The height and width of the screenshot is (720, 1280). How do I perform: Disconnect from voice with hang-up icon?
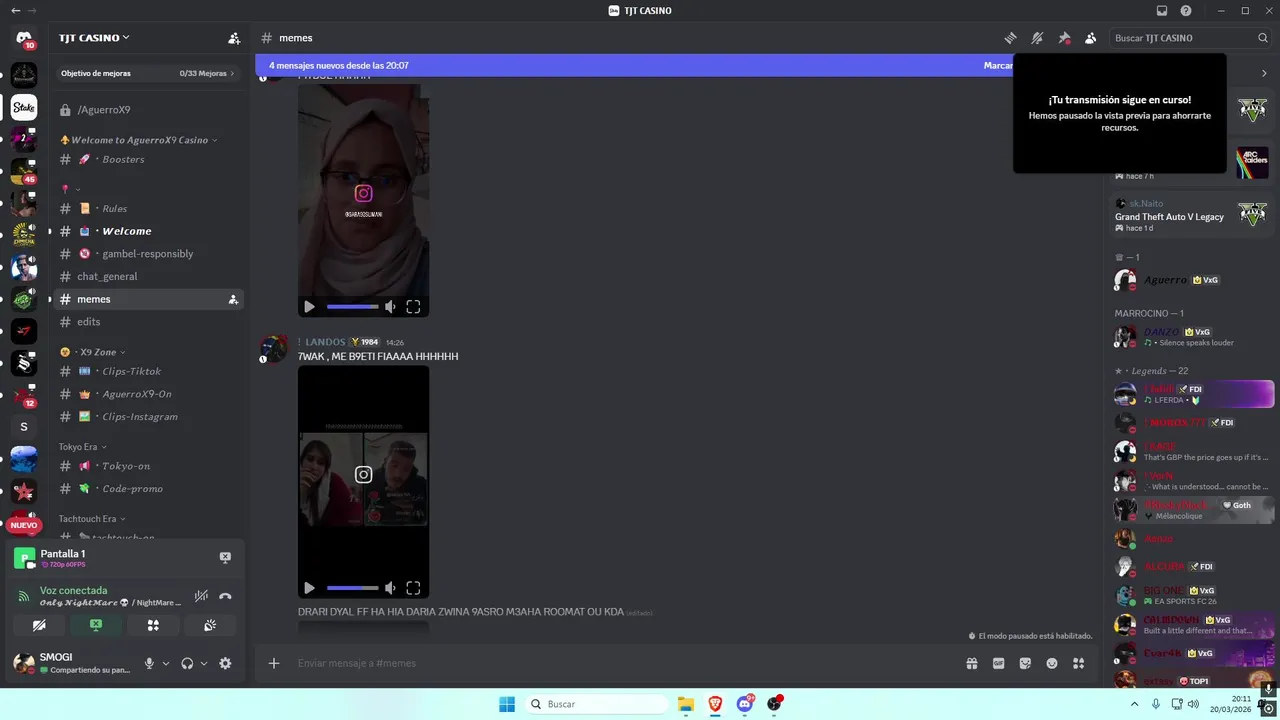pos(225,596)
